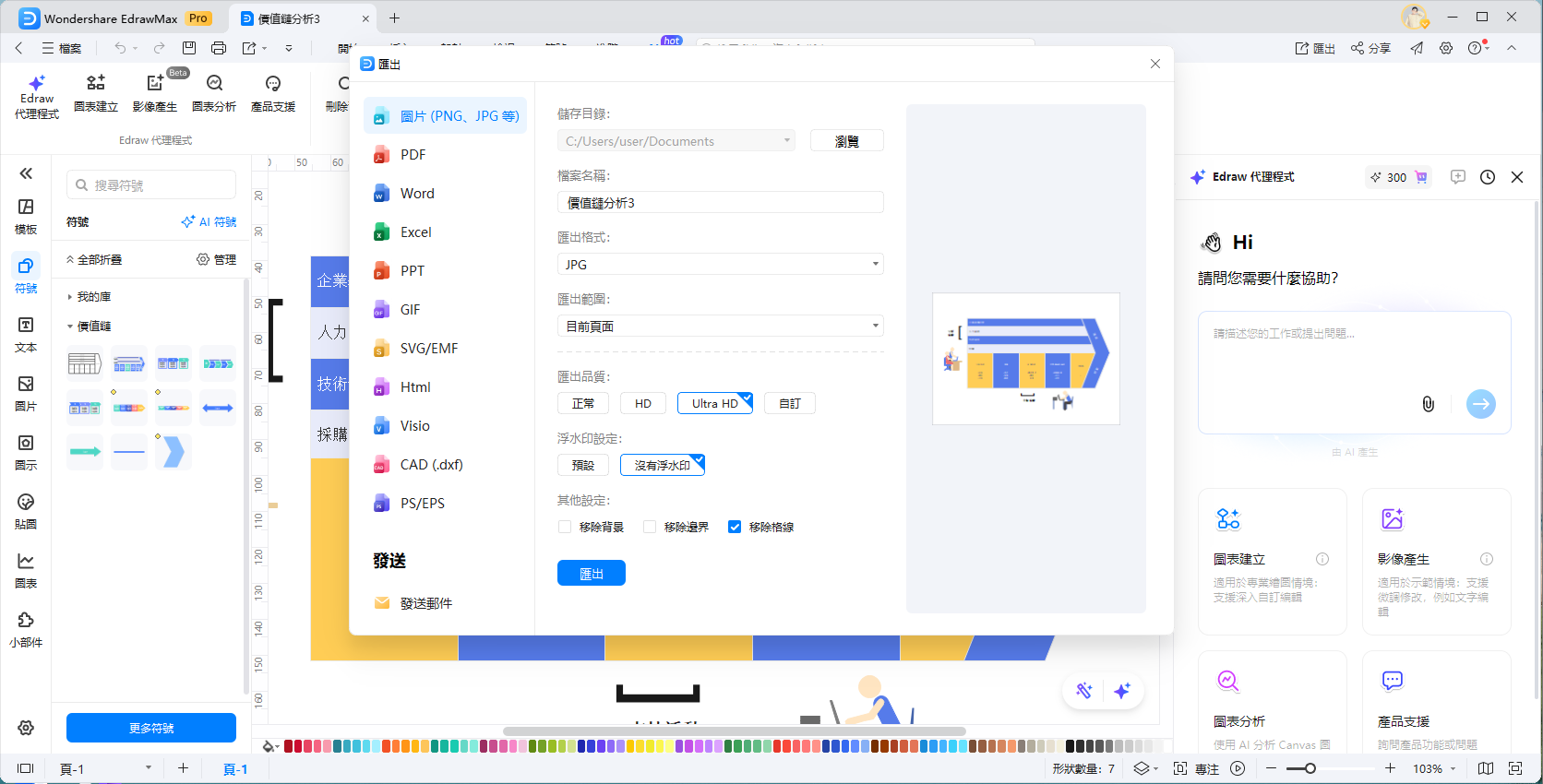Select CAD (.dxf) export type

click(446, 464)
